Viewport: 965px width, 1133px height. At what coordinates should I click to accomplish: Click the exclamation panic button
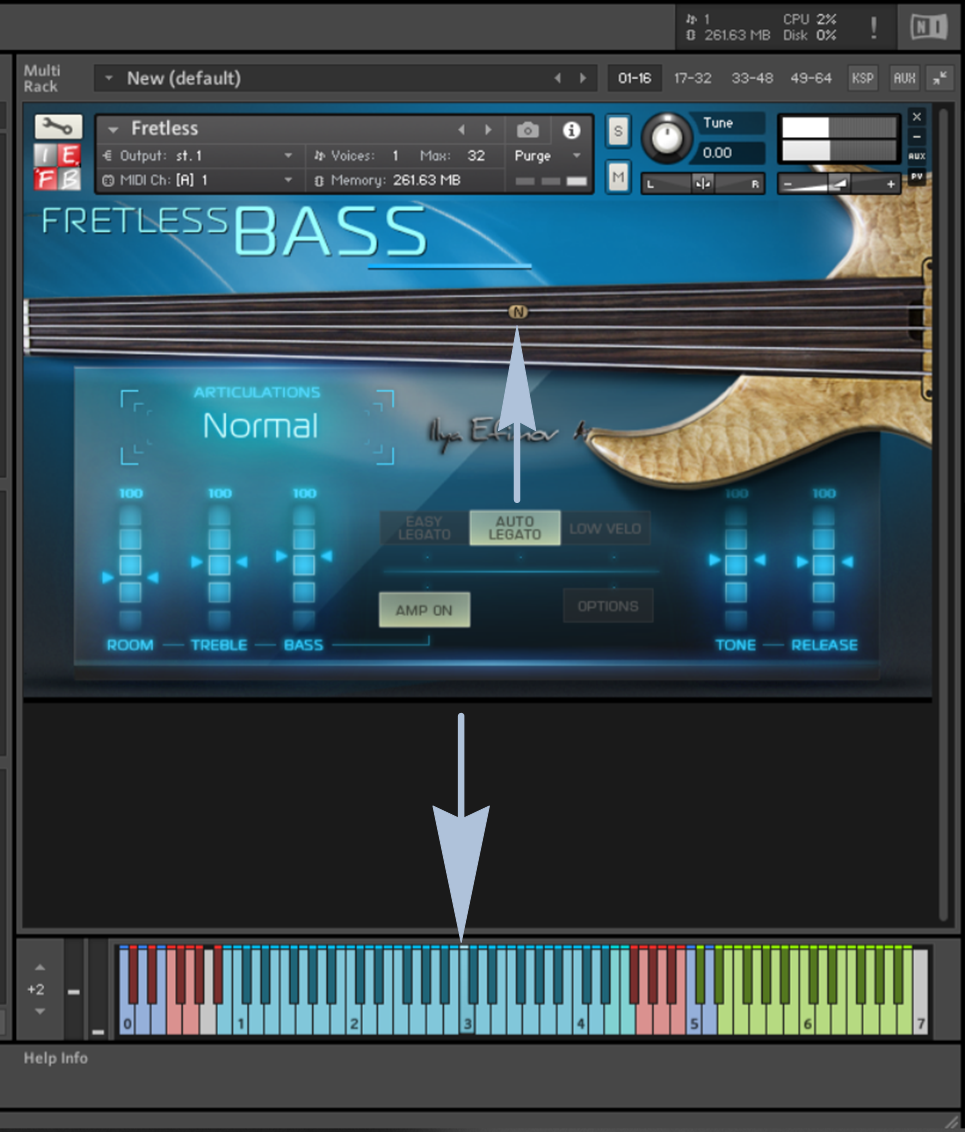874,28
